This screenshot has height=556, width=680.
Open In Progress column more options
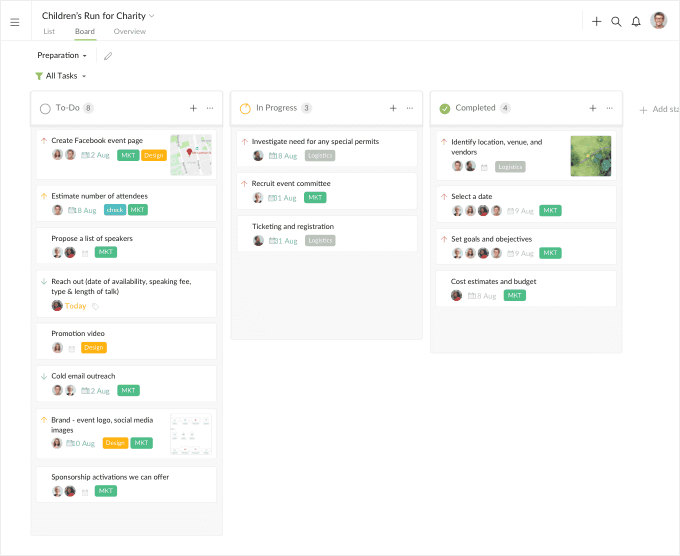click(410, 108)
